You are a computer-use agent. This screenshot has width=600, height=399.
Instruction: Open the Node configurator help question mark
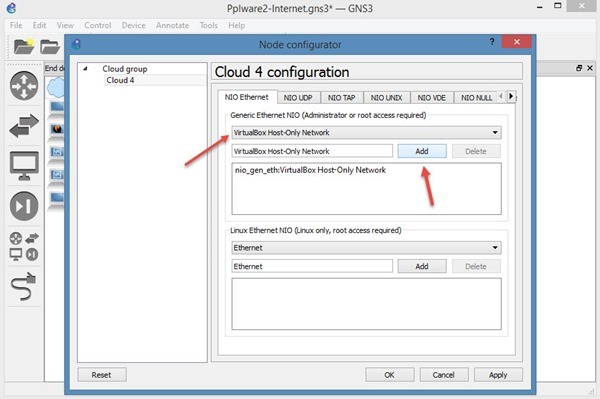click(x=492, y=41)
